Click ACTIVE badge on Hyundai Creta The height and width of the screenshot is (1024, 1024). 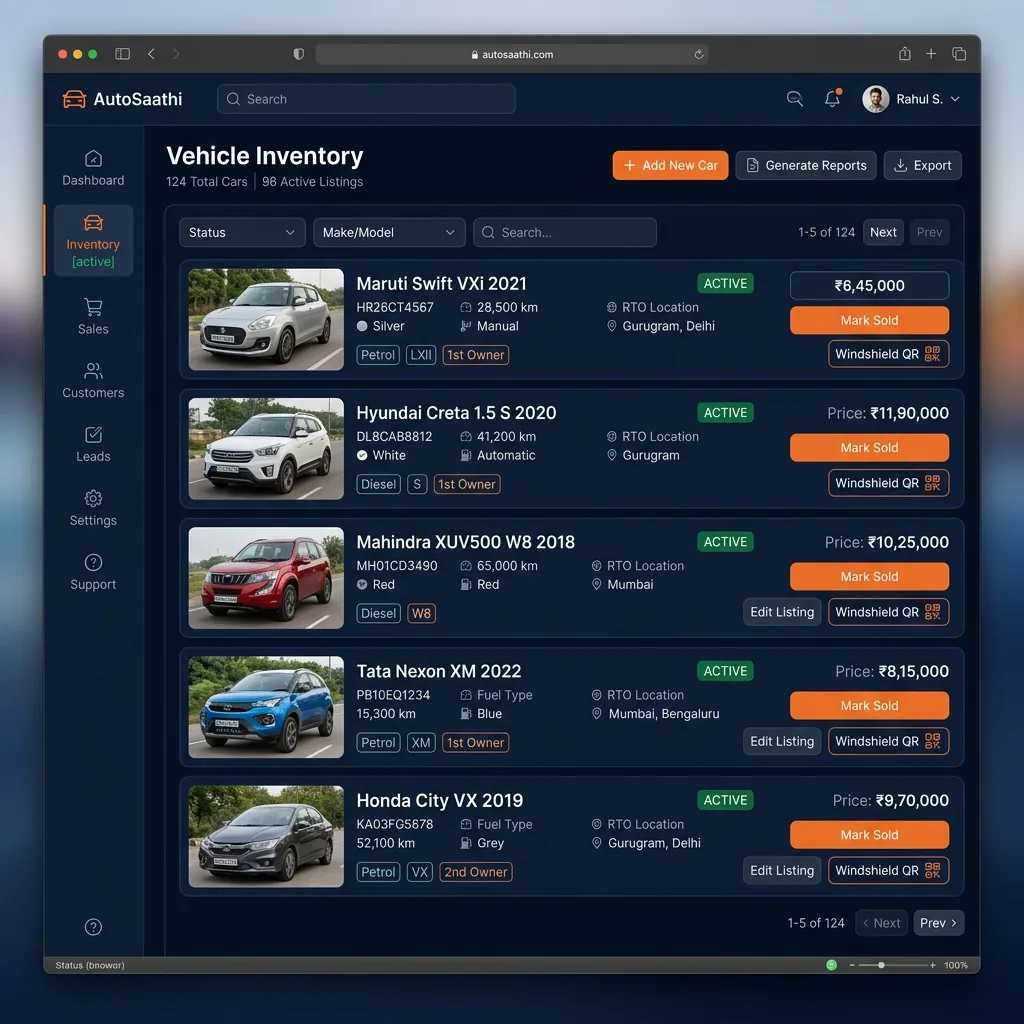pyautogui.click(x=725, y=413)
